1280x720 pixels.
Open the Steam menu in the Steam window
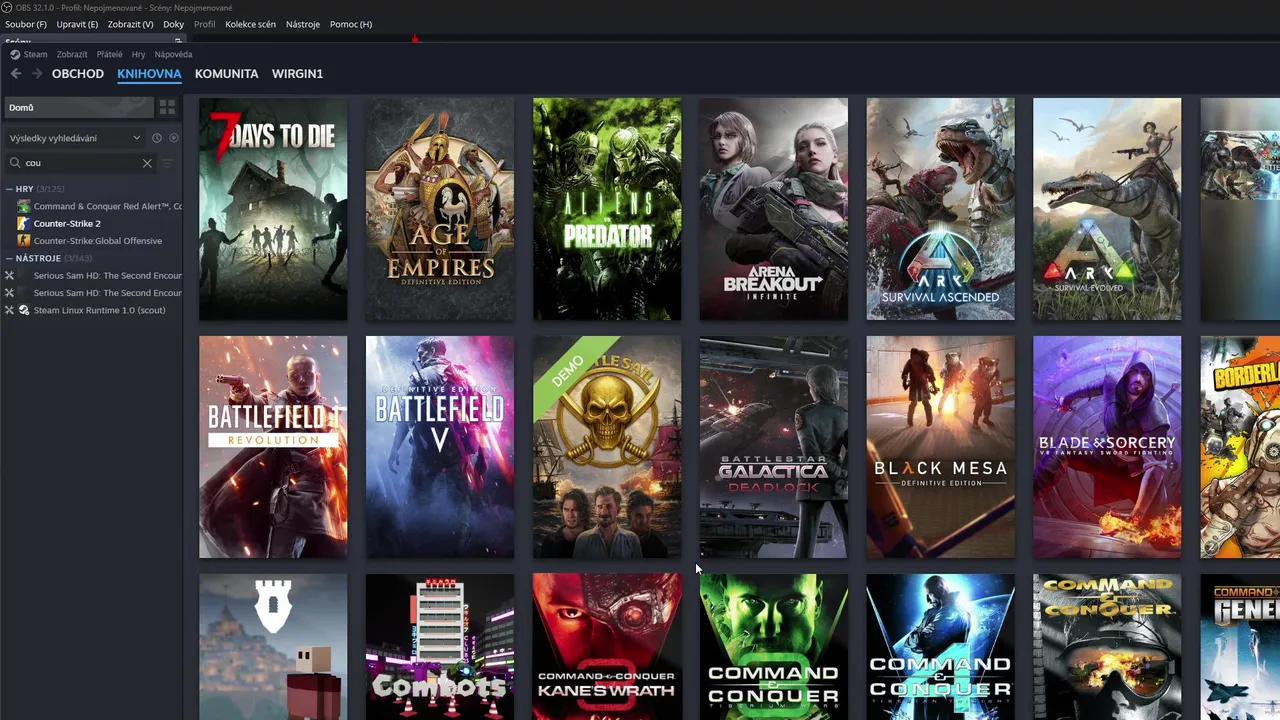coord(35,54)
